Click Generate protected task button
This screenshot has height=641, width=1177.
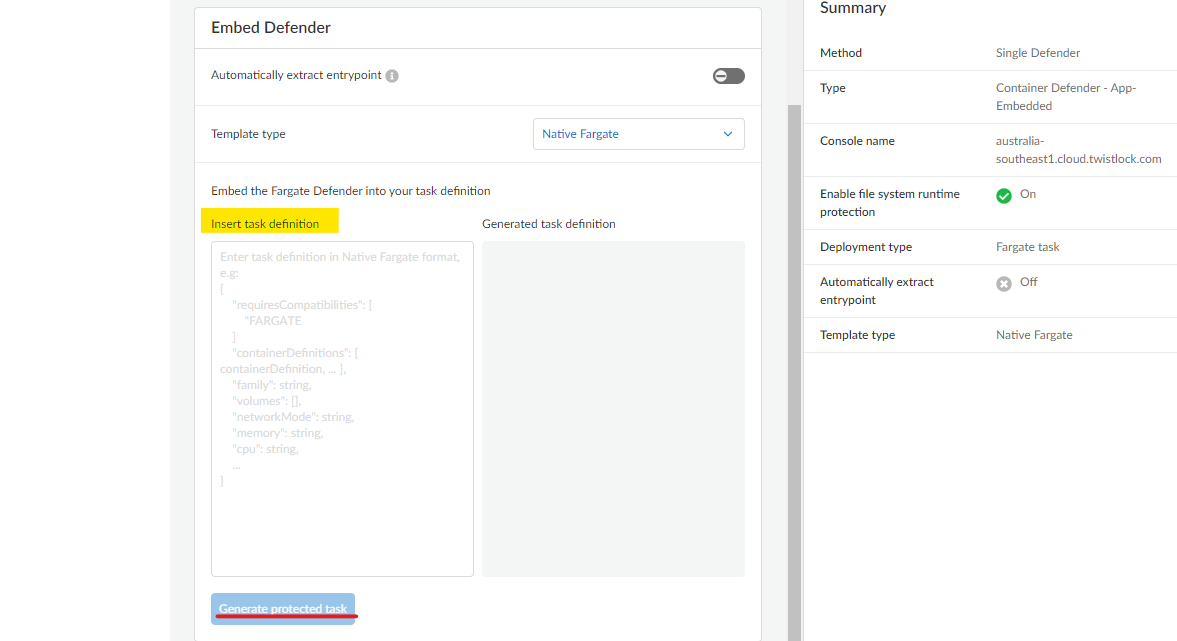tap(283, 609)
